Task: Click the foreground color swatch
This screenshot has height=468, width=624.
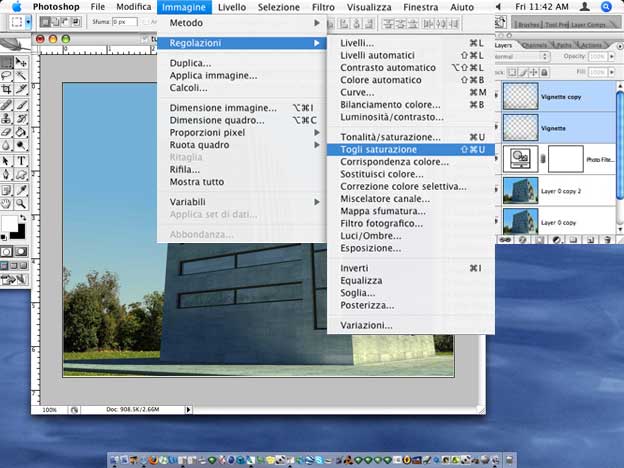Action: point(9,224)
